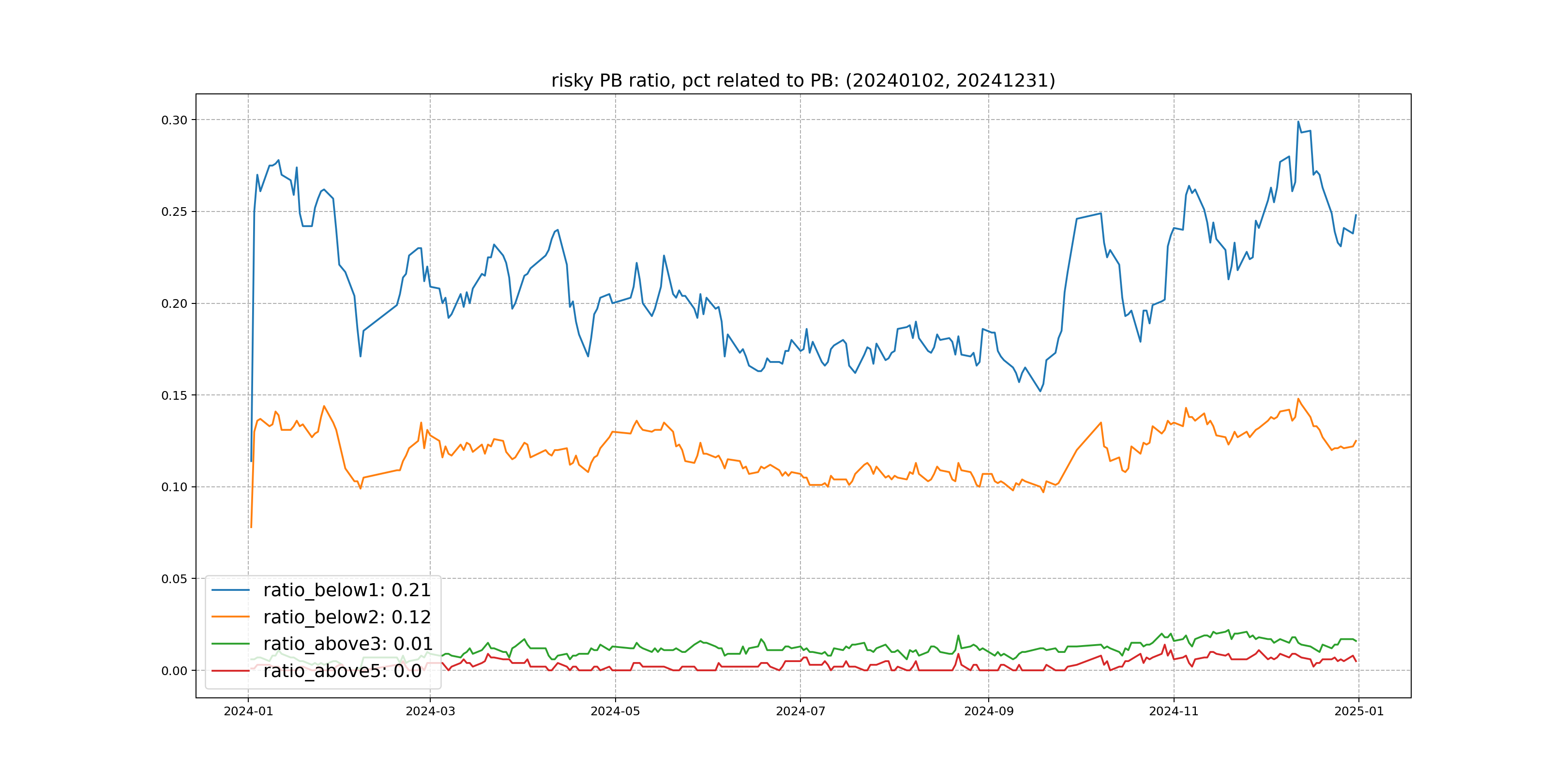1568x784 pixels.
Task: Click the 2024-11 x-axis label
Action: [1174, 711]
